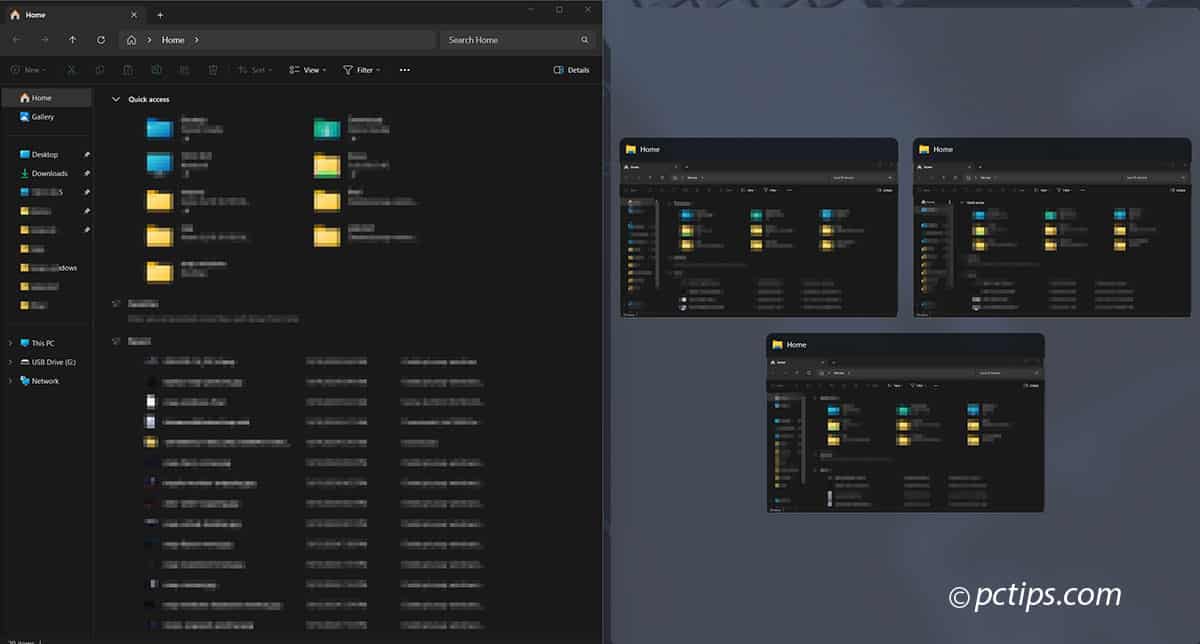Open a new tab with the plus button

[x=160, y=15]
